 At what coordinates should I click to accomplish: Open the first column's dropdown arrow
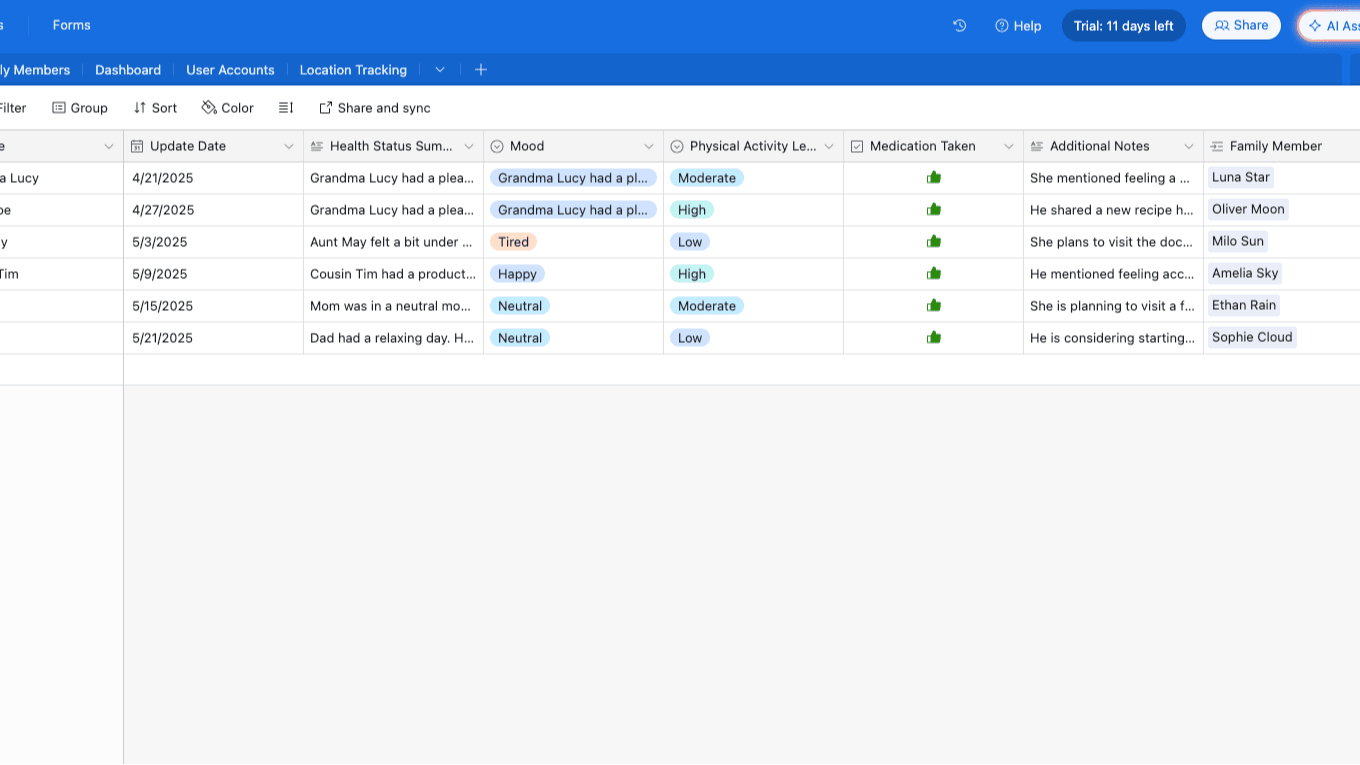tap(109, 147)
